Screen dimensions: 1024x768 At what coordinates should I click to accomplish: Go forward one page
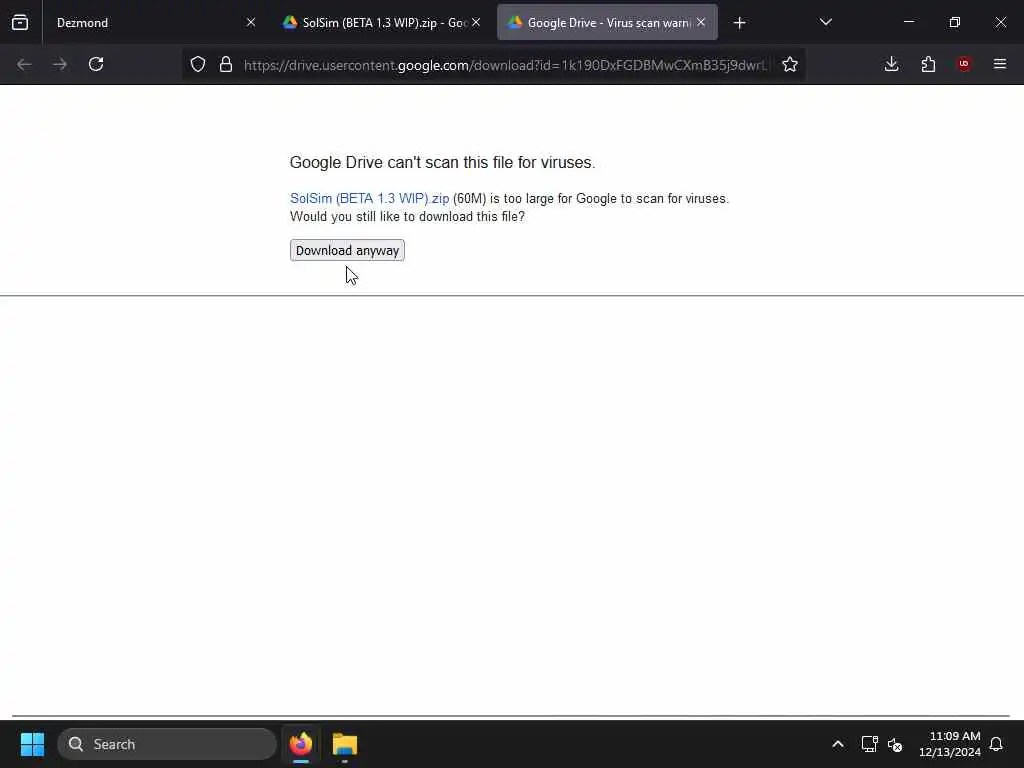click(x=60, y=64)
